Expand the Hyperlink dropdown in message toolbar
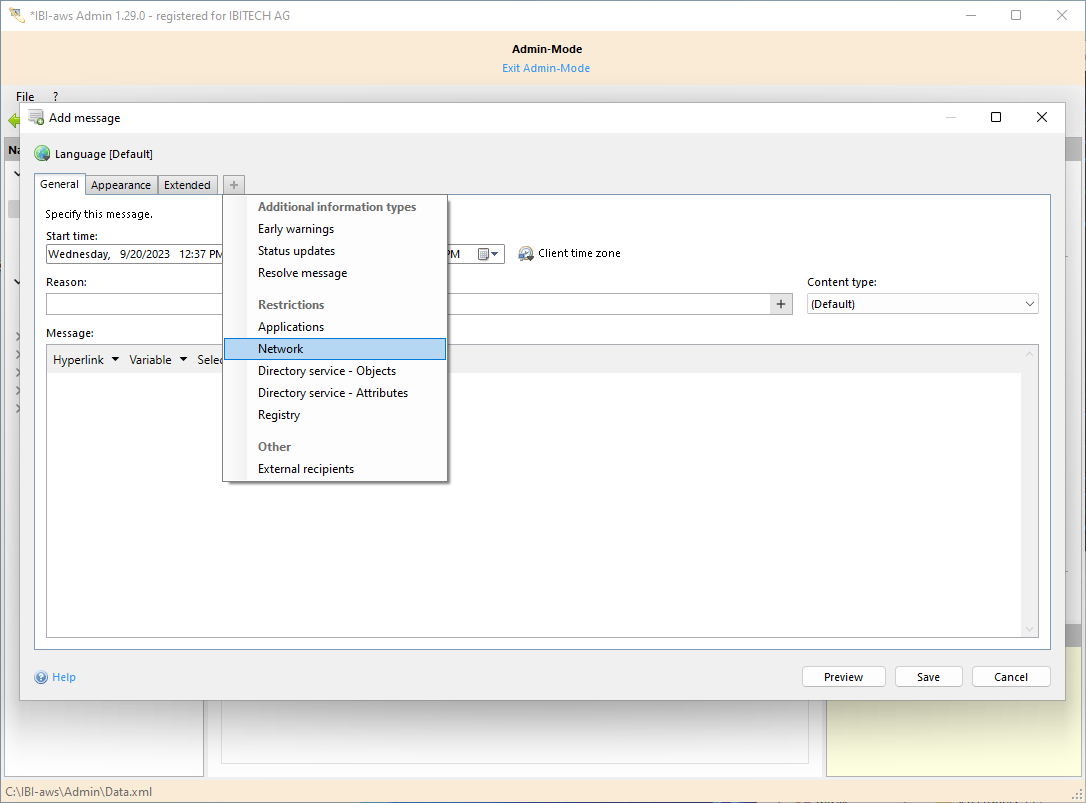1086x803 pixels. (x=86, y=360)
